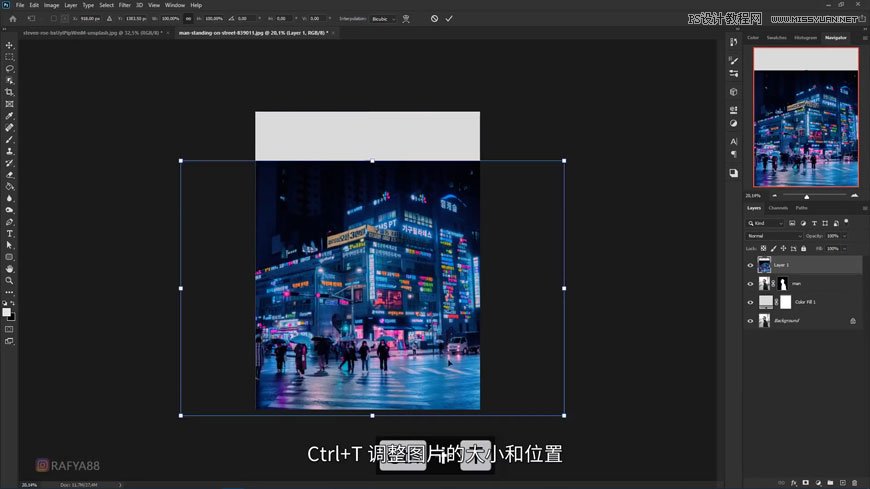Toggle the aspect ratio link icon
The image size is (870, 489).
click(189, 18)
